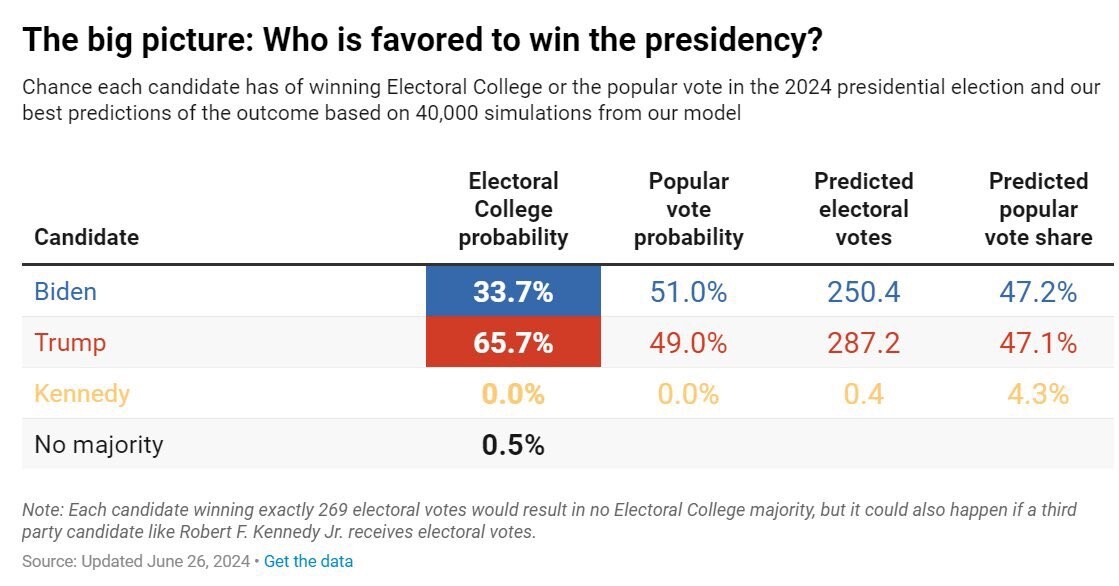Image resolution: width=1119 pixels, height=586 pixels.
Task: Select the Kennedy candidate name
Action: point(82,393)
